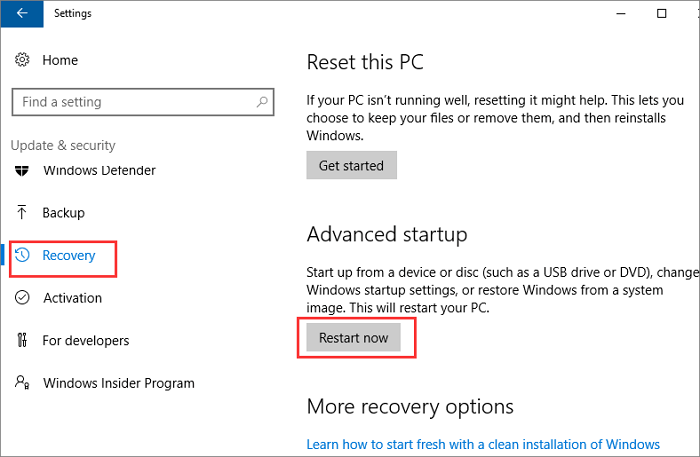Screen dimensions: 700x457
Task: Click the Home gear icon
Action: (x=22, y=61)
